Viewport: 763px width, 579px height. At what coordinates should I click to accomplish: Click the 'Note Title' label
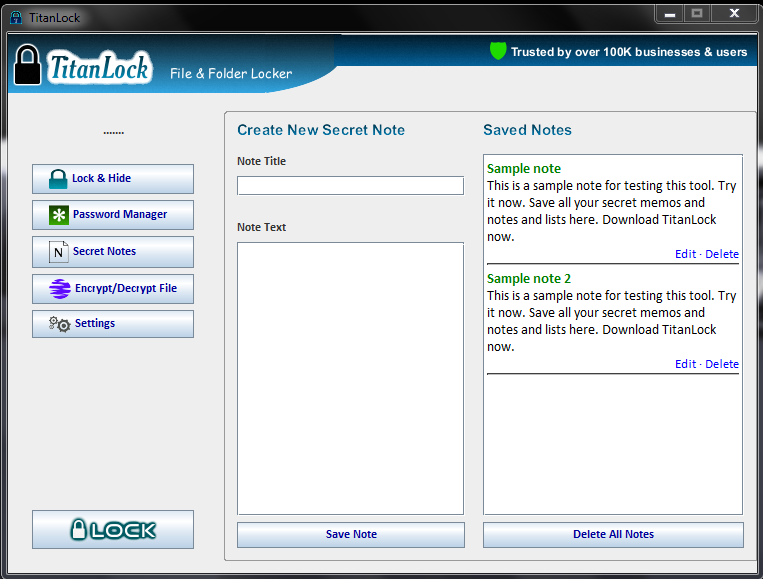pyautogui.click(x=261, y=161)
